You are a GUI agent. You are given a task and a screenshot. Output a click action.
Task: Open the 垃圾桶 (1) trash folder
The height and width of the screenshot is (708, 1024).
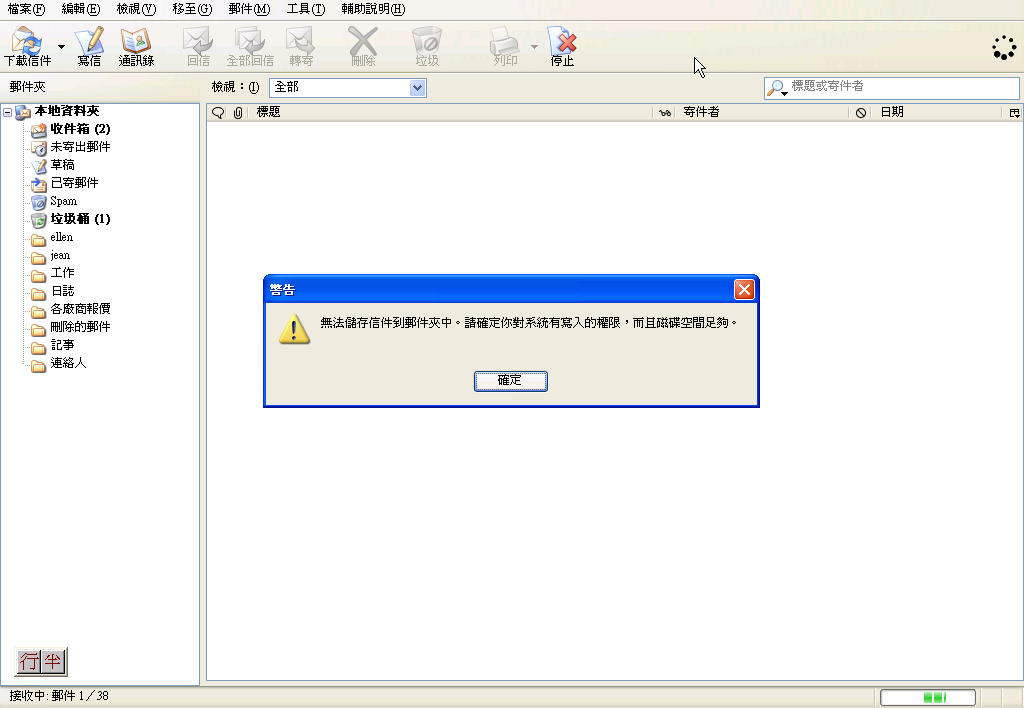80,219
